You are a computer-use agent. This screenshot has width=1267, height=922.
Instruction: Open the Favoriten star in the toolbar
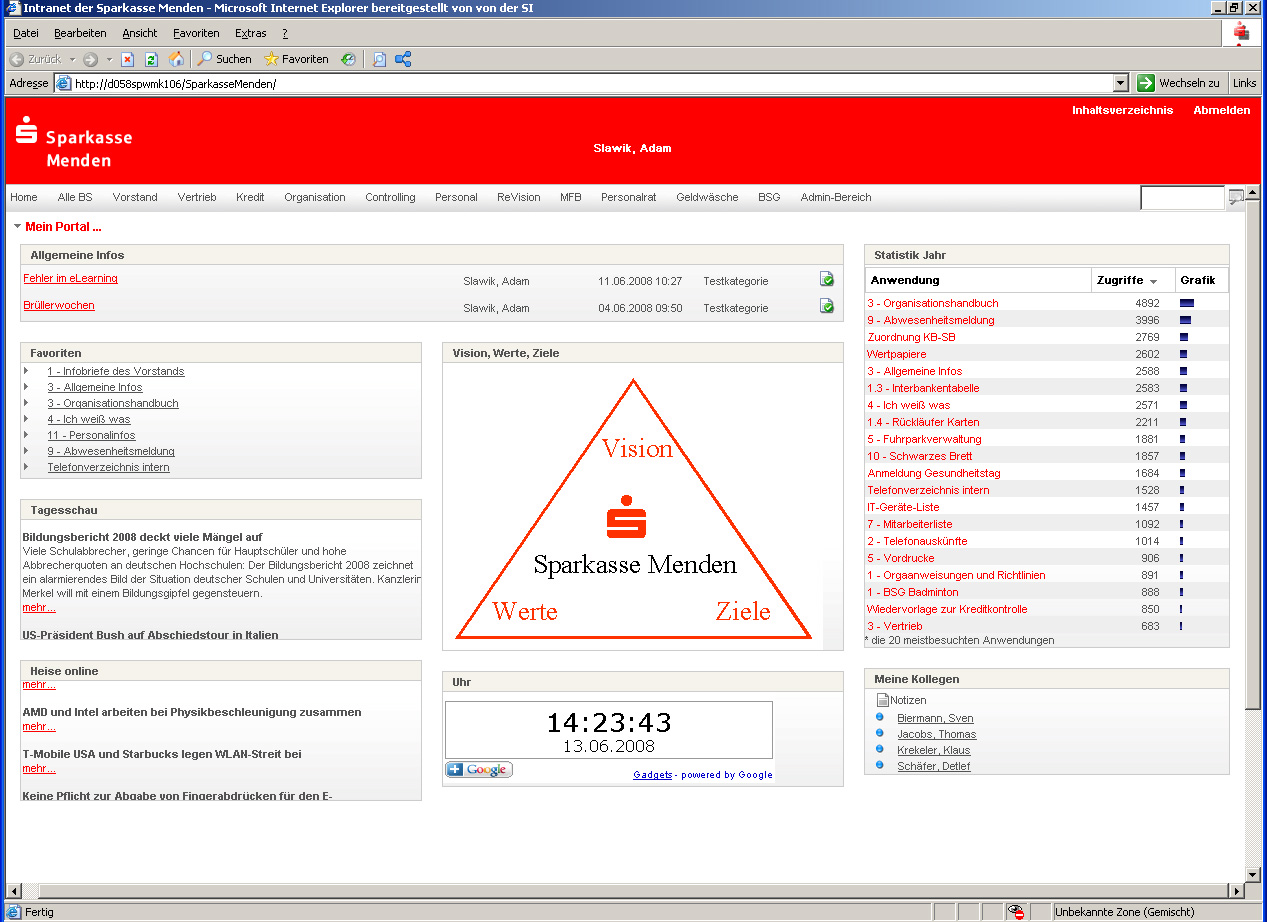tap(271, 60)
